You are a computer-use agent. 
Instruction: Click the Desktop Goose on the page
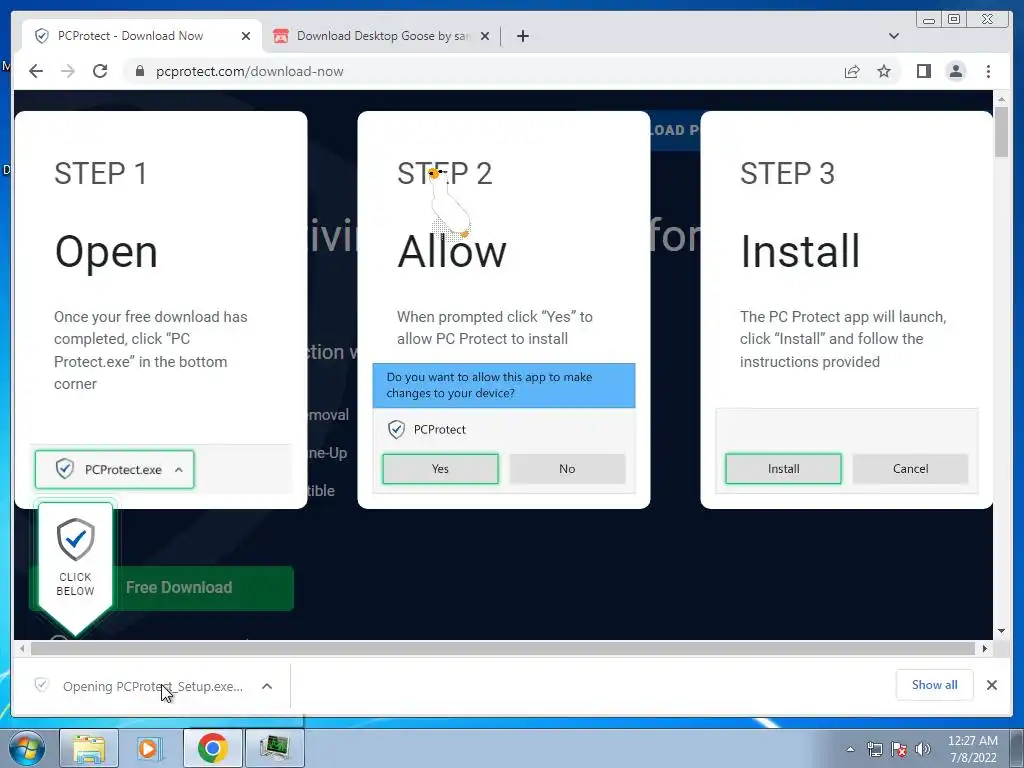point(448,202)
